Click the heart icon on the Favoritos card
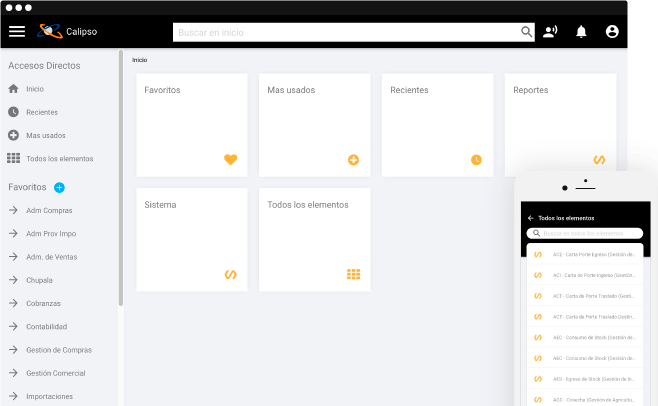The width and height of the screenshot is (658, 406). click(230, 160)
